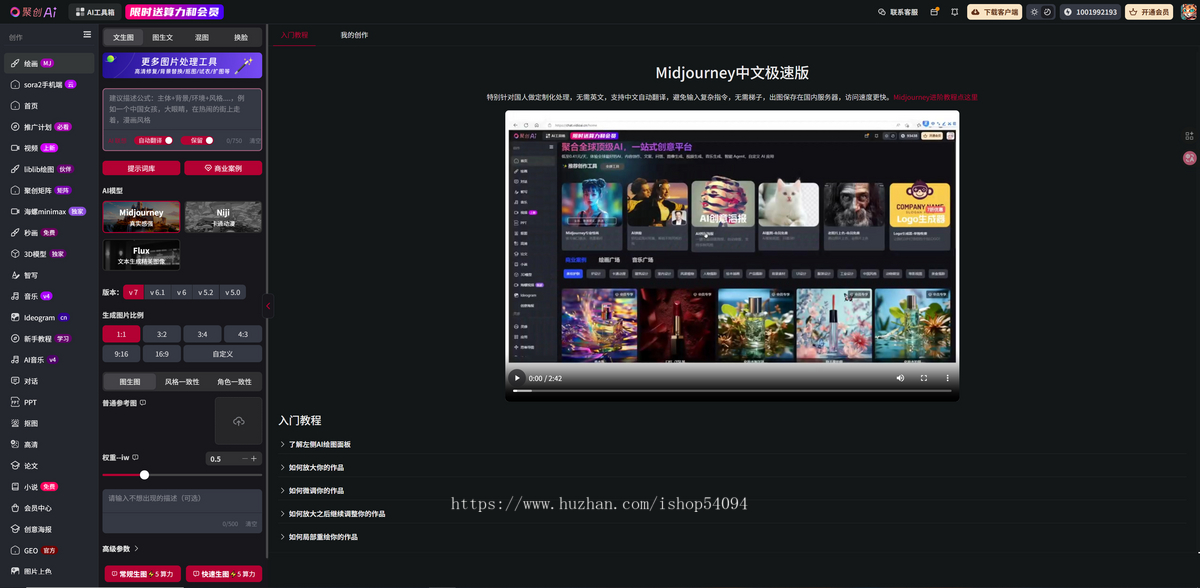This screenshot has width=1200, height=588.
Task: Click the 下载客户端 button
Action: (994, 12)
